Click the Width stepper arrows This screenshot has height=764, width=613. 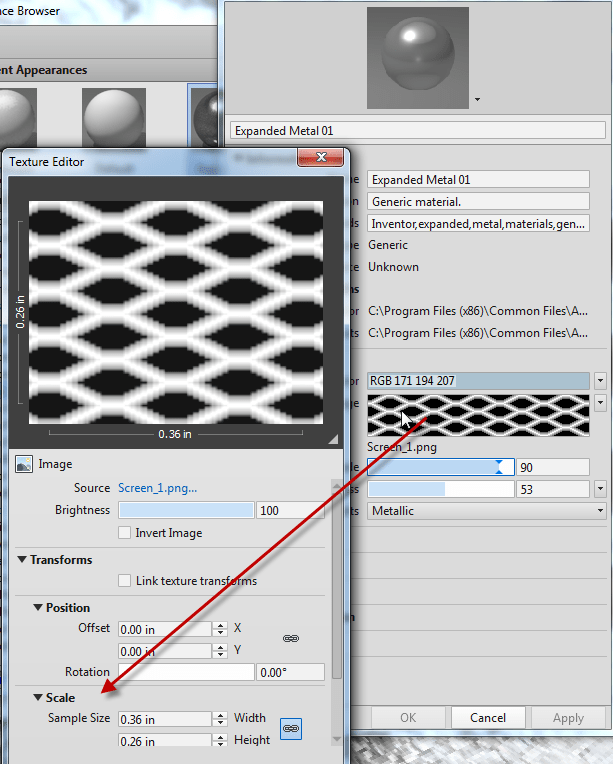click(220, 719)
